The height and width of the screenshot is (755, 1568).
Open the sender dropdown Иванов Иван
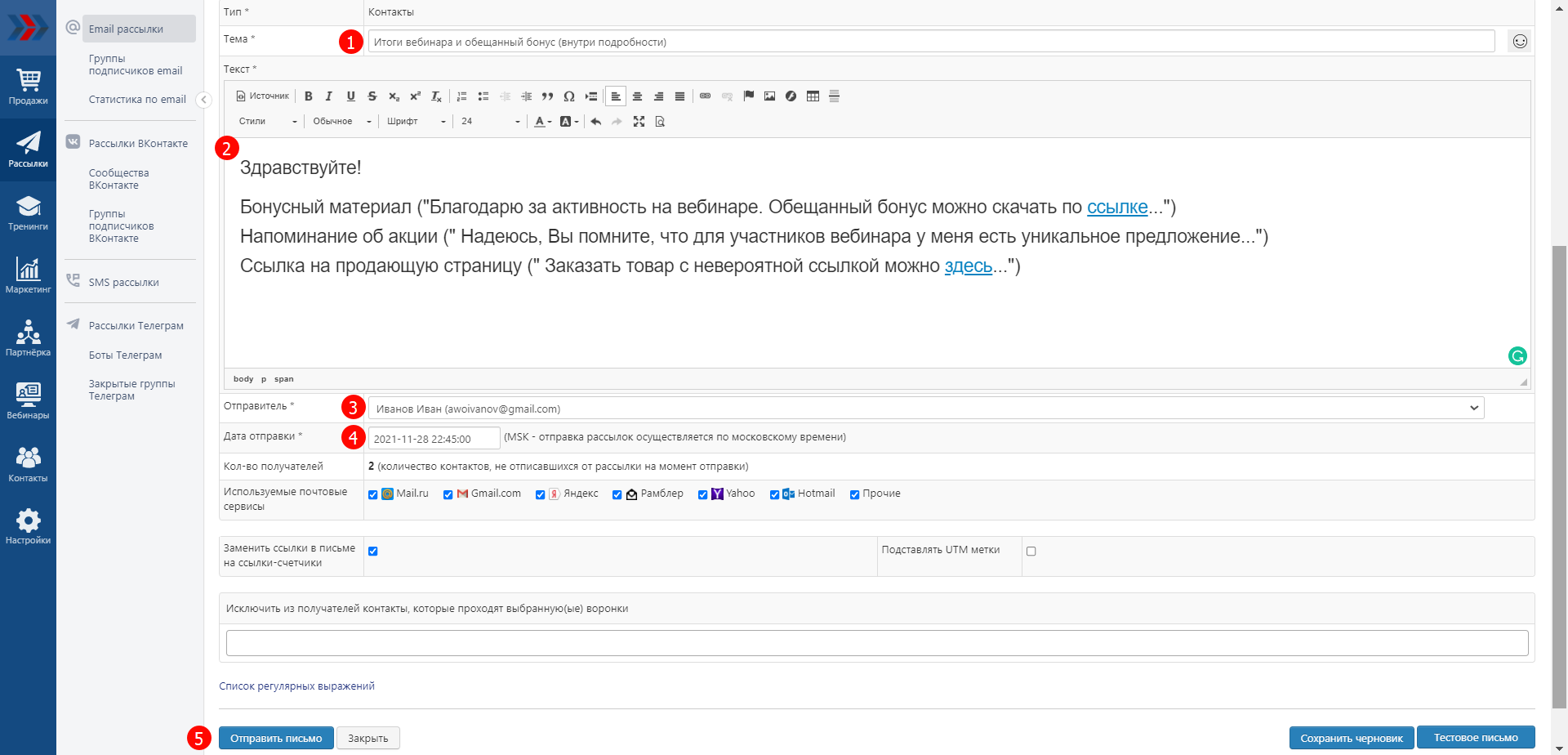pos(925,409)
